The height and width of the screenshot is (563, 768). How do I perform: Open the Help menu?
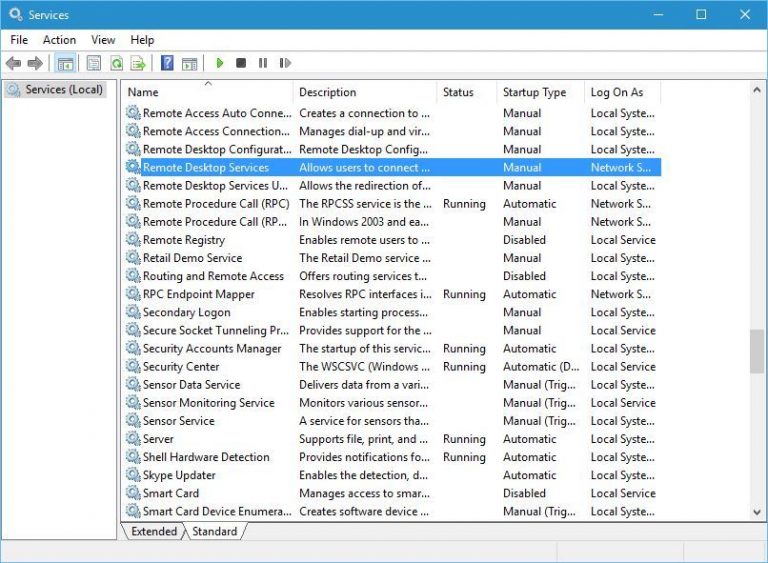coord(142,40)
